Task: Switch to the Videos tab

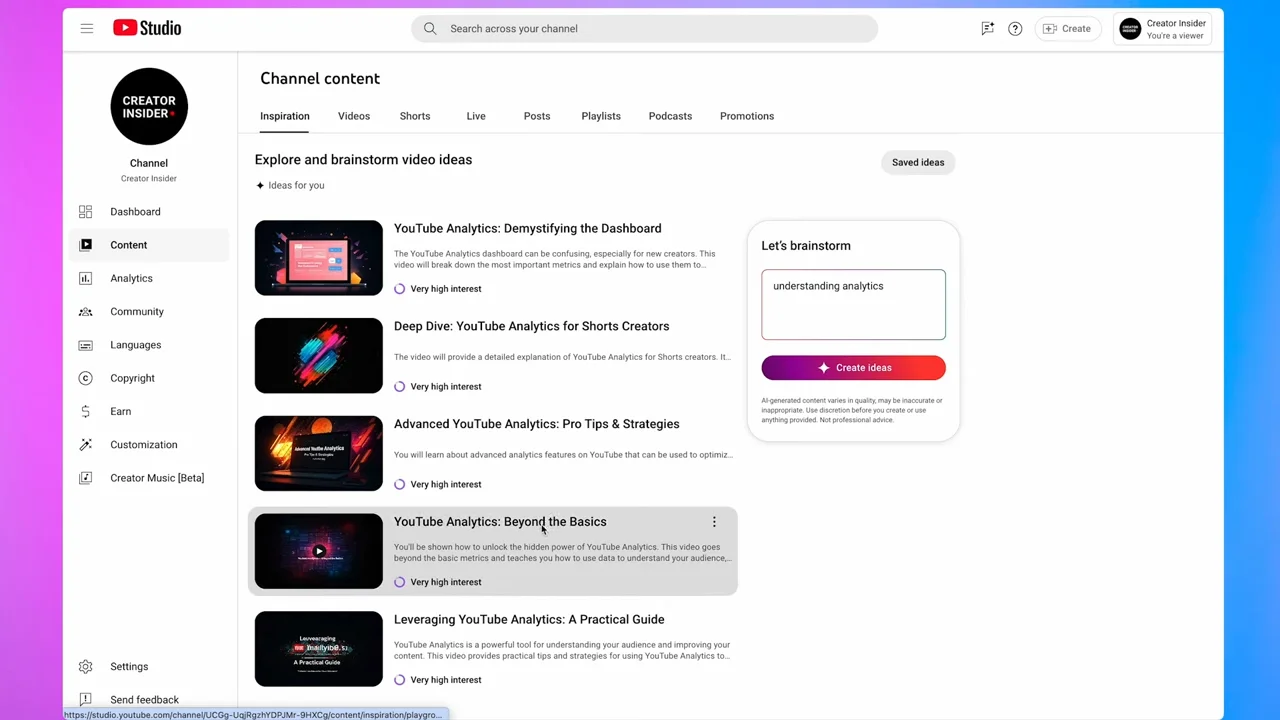Action: 354,116
